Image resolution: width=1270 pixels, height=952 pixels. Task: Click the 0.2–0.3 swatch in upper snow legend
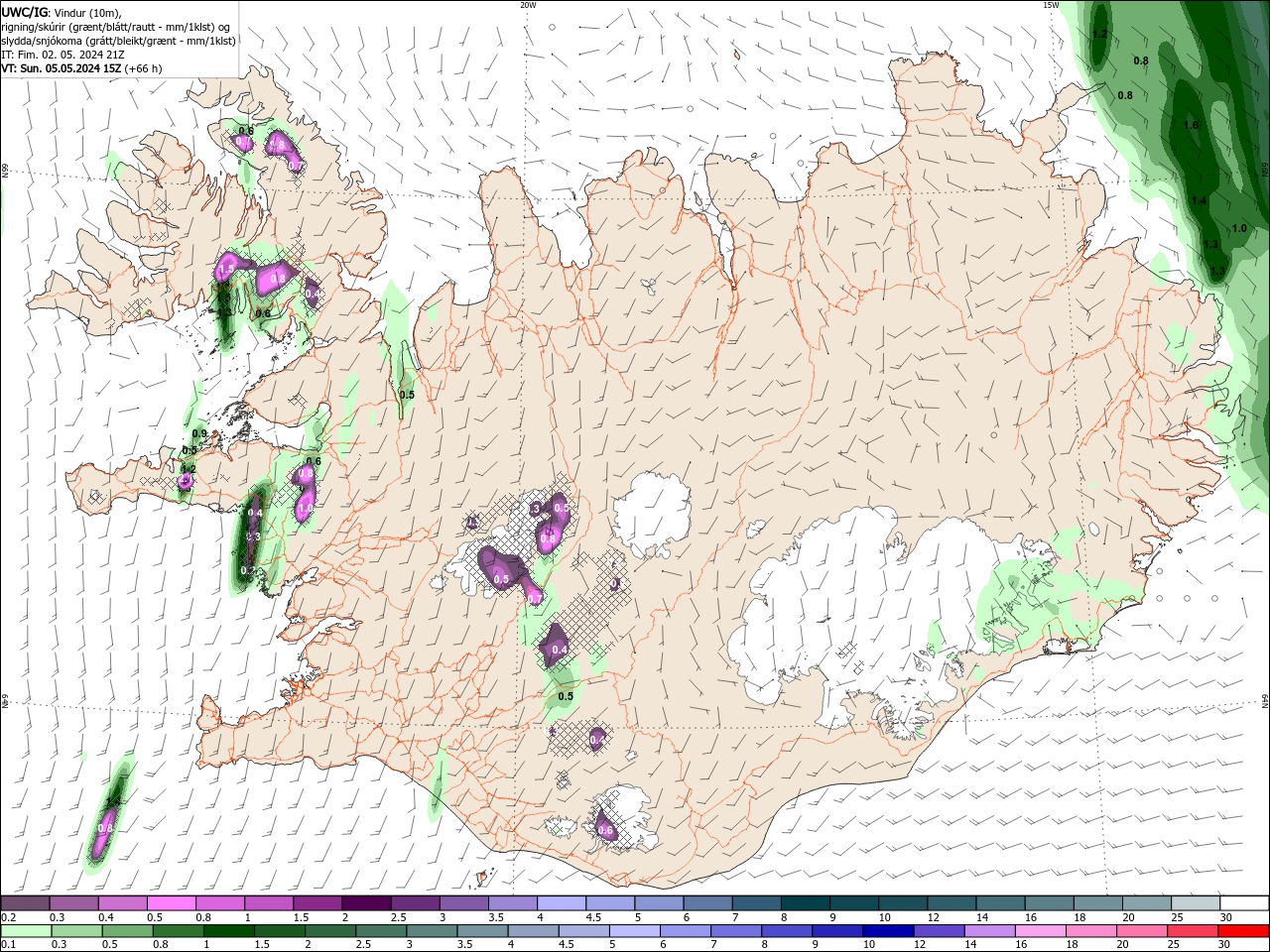point(26,902)
